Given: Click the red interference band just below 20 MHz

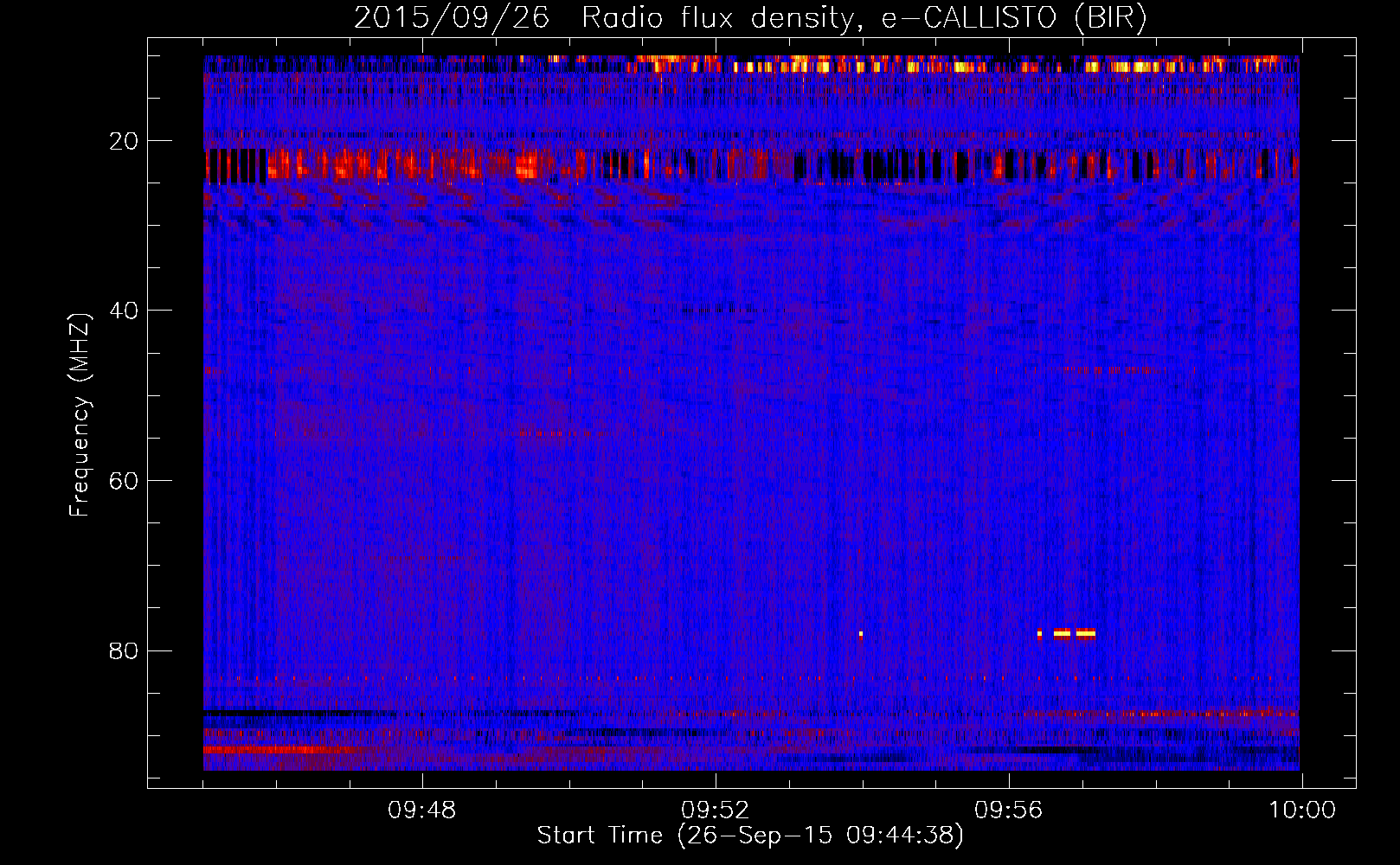Looking at the screenshot, I should [x=751, y=164].
